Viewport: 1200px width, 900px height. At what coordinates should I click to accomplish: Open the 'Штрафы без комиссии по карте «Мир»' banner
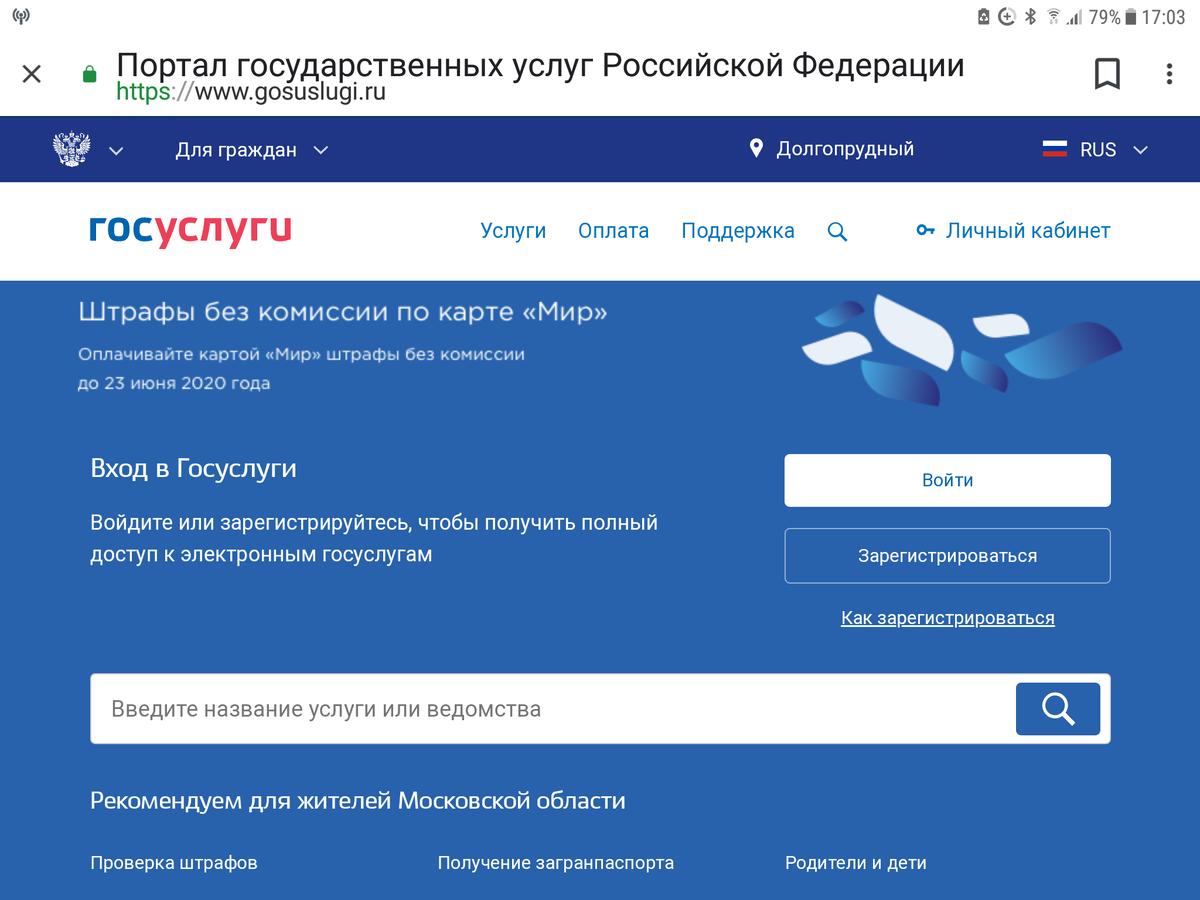(343, 313)
